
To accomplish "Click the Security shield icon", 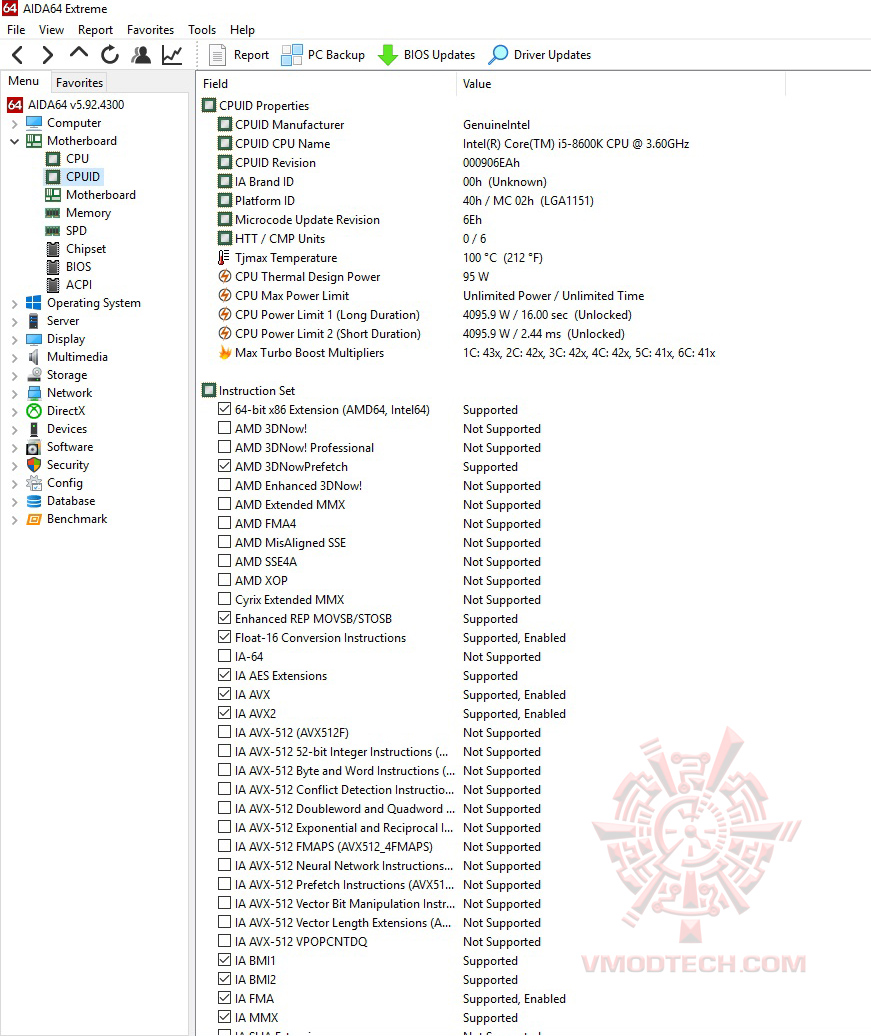I will click(34, 464).
